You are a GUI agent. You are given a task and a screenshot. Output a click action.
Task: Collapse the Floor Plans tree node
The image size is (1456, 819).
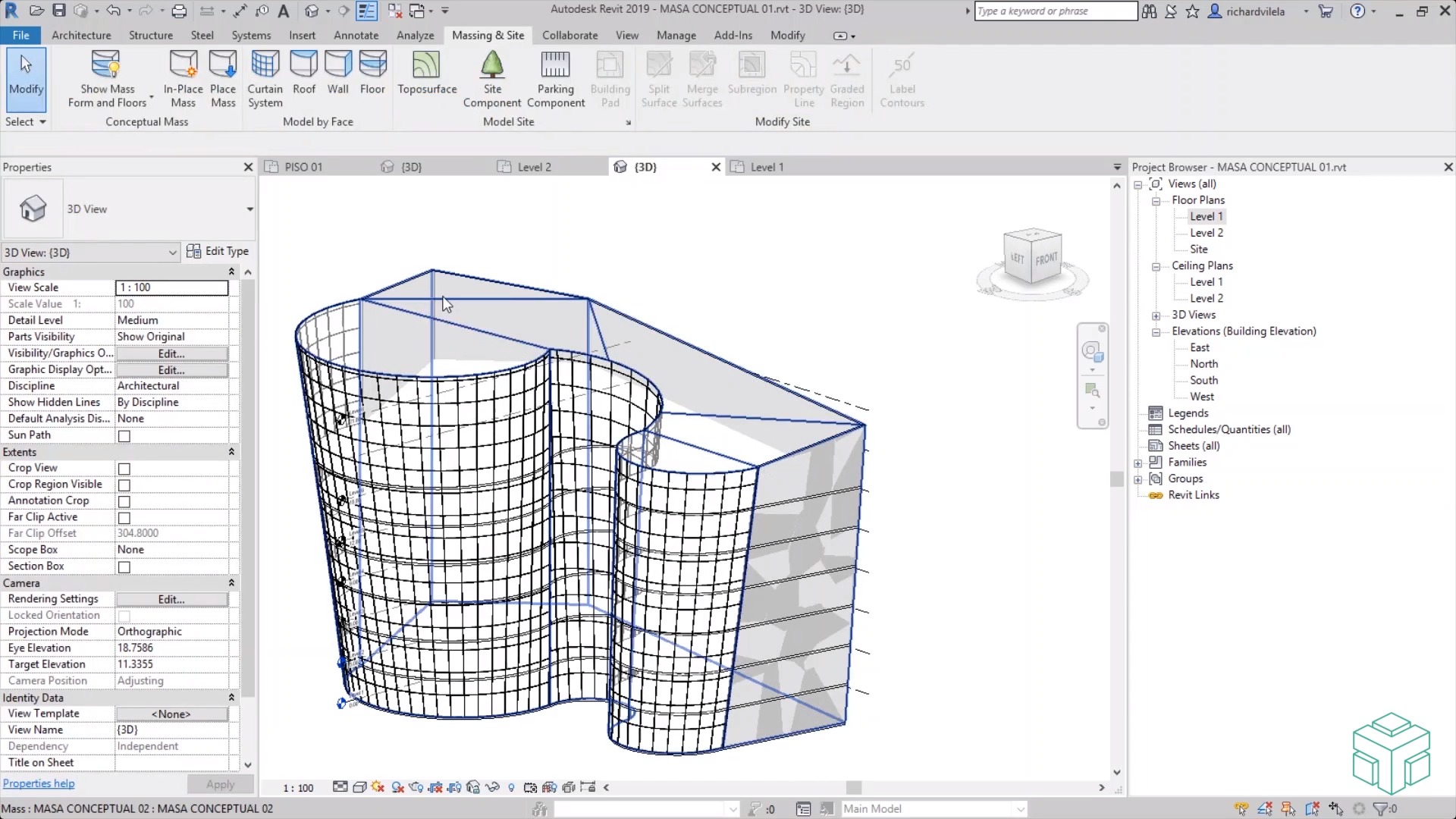(1156, 200)
